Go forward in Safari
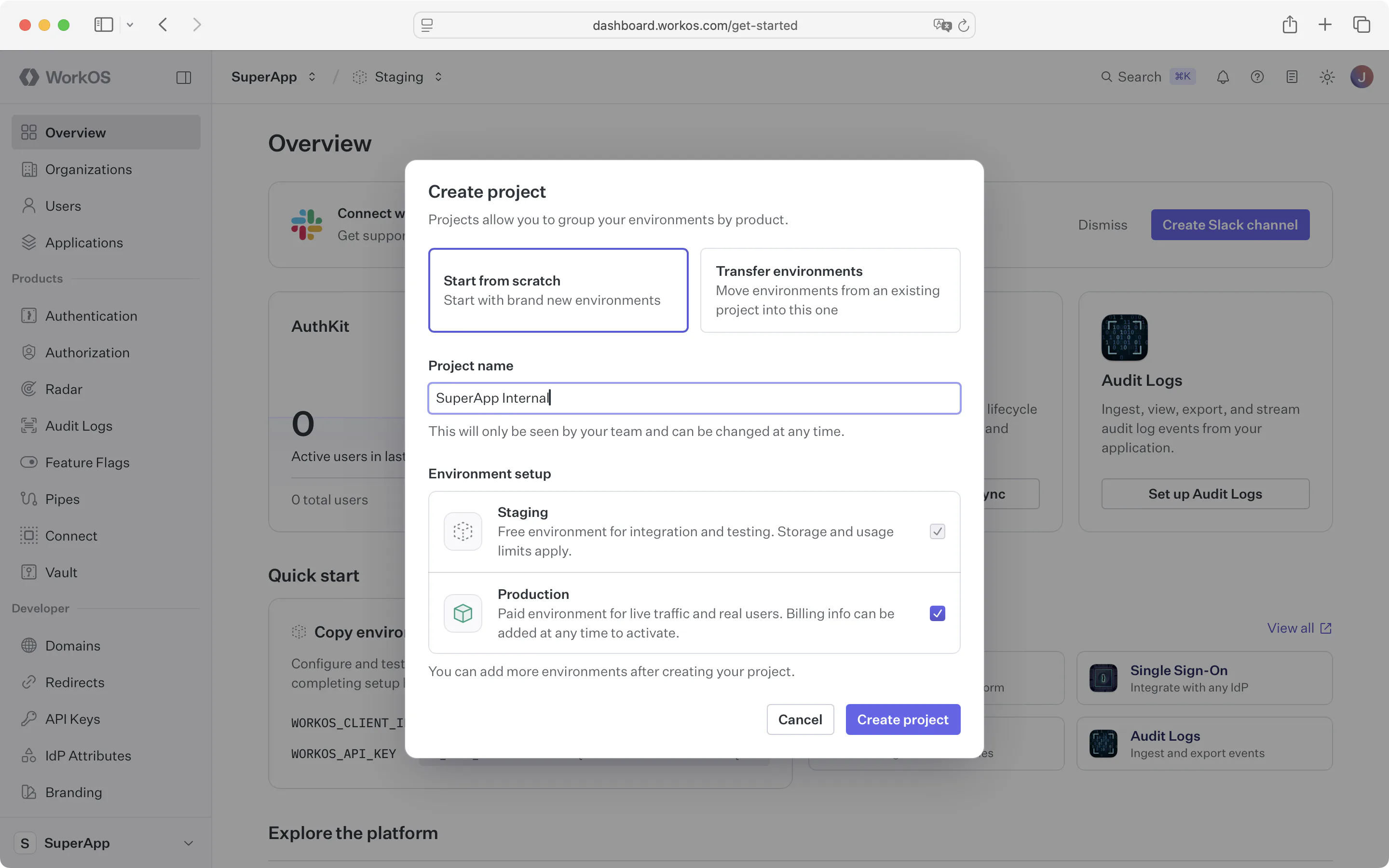 [x=197, y=25]
